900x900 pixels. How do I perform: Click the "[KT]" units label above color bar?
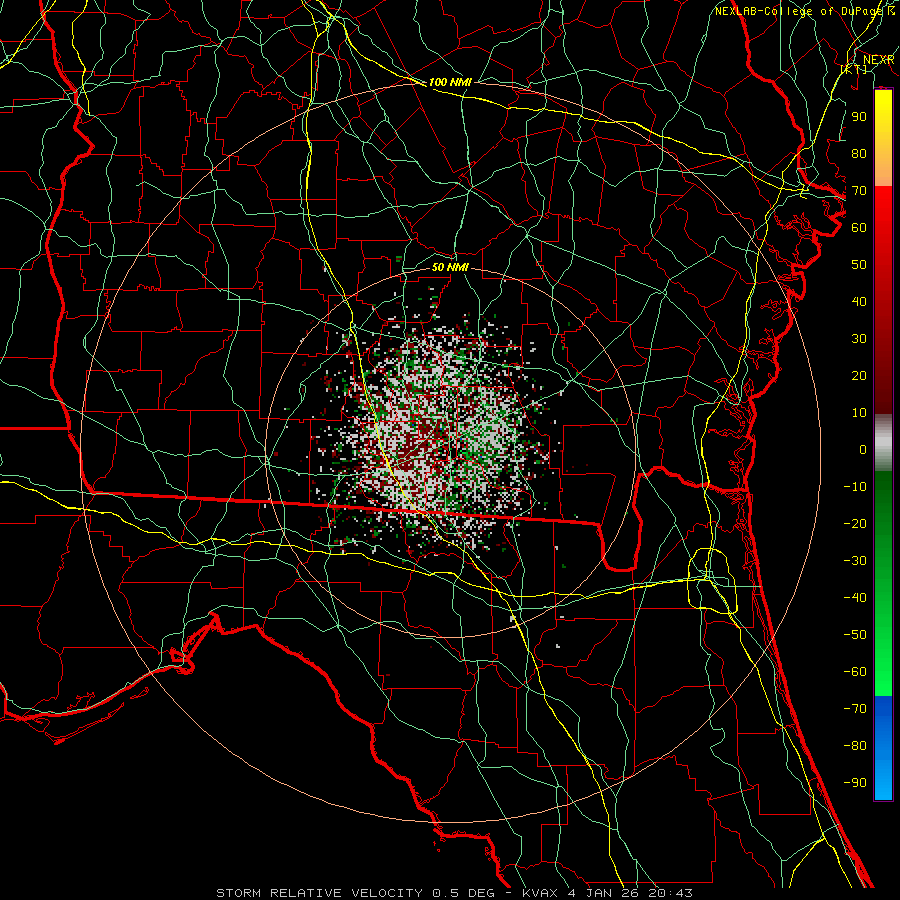coord(854,69)
